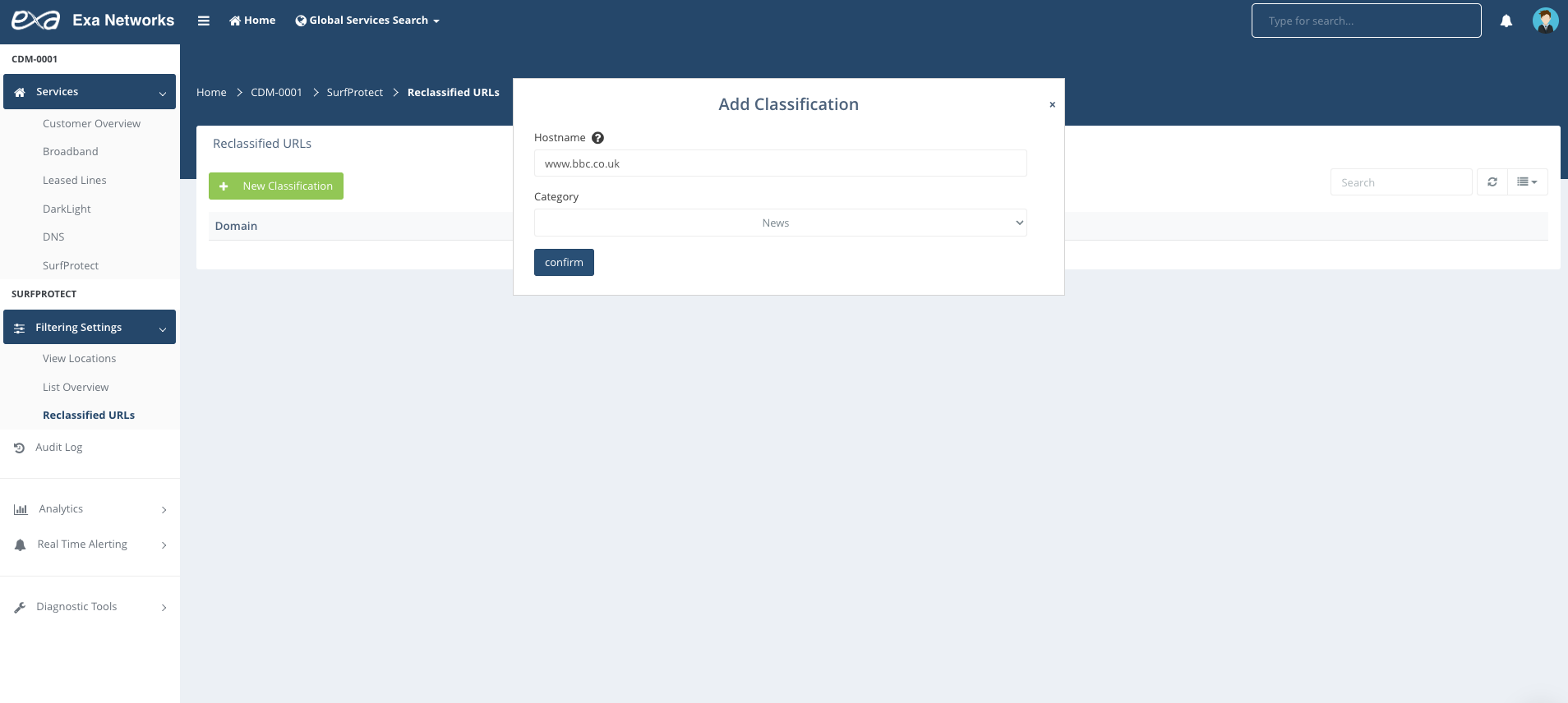1568x703 pixels.
Task: Select Customer Overview in sidebar
Action: click(x=91, y=124)
